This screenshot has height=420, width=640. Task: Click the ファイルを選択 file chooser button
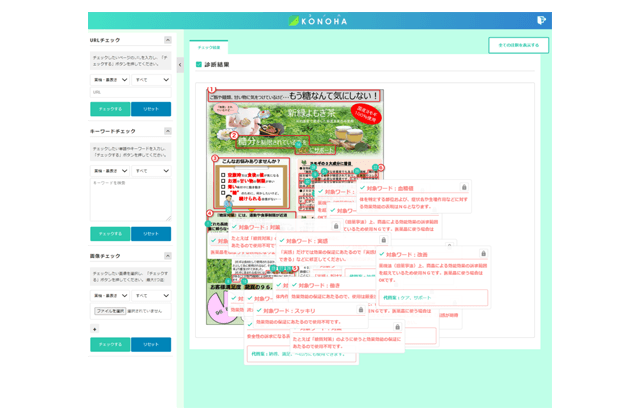click(x=110, y=311)
